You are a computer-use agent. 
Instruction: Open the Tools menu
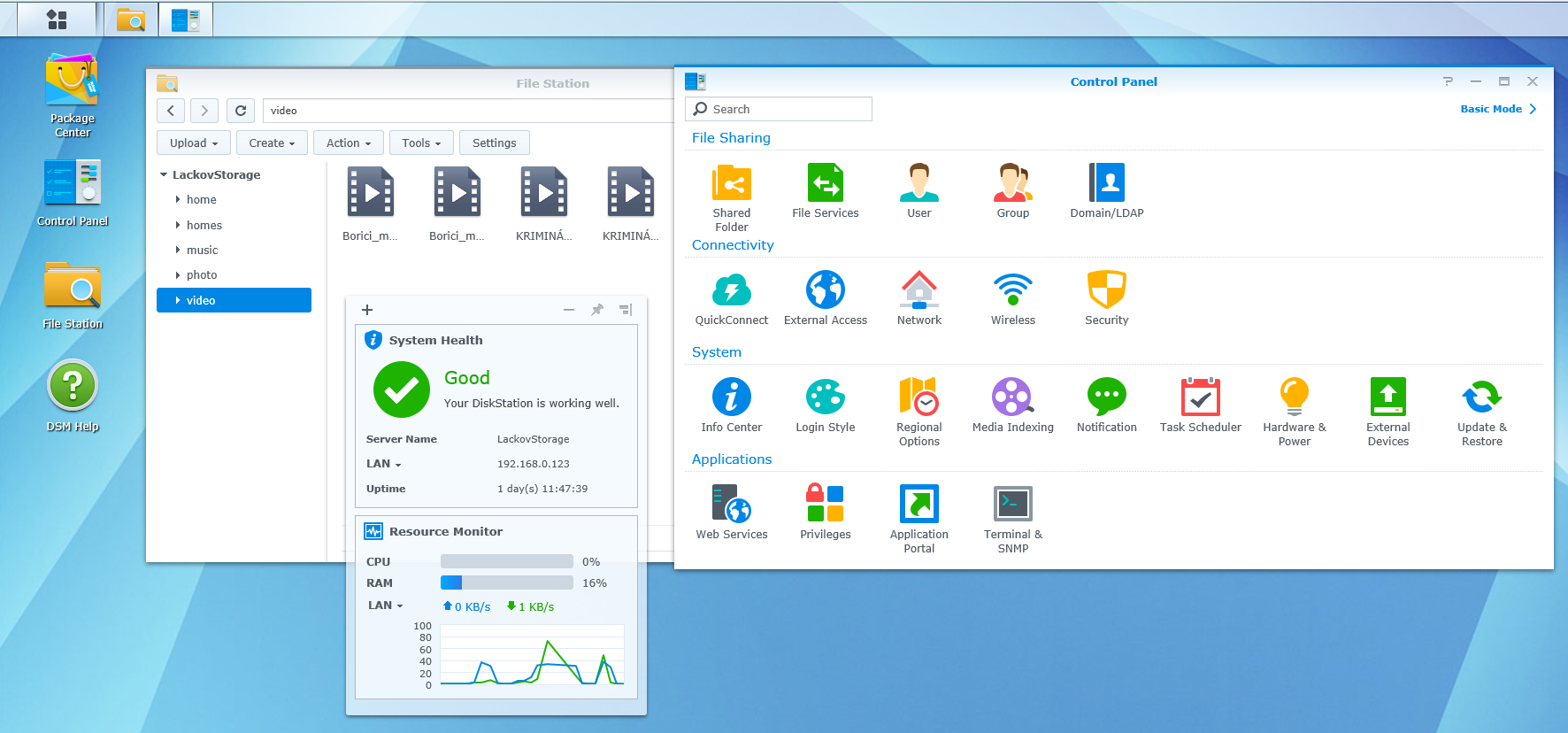point(420,143)
